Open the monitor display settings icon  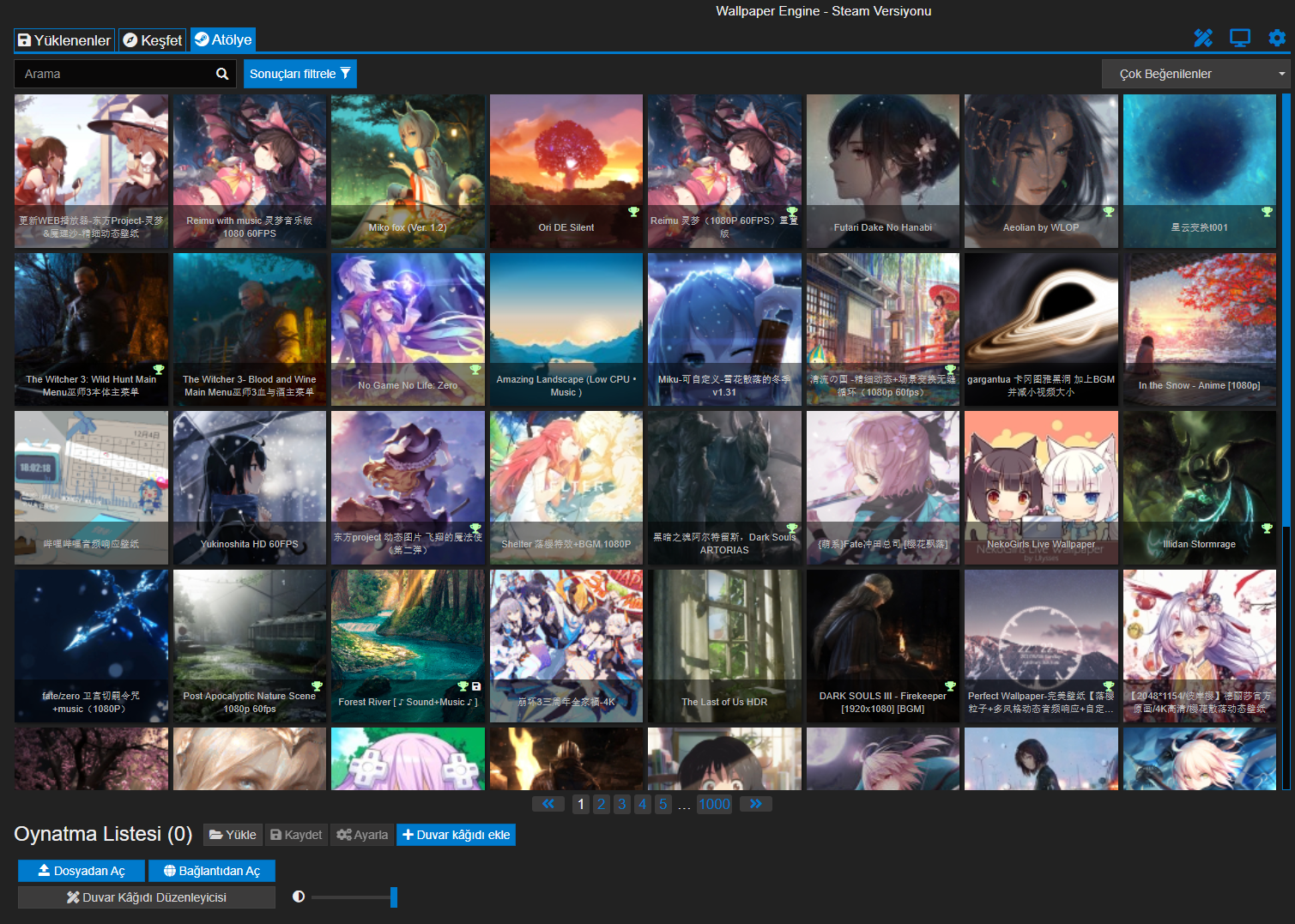point(1240,38)
